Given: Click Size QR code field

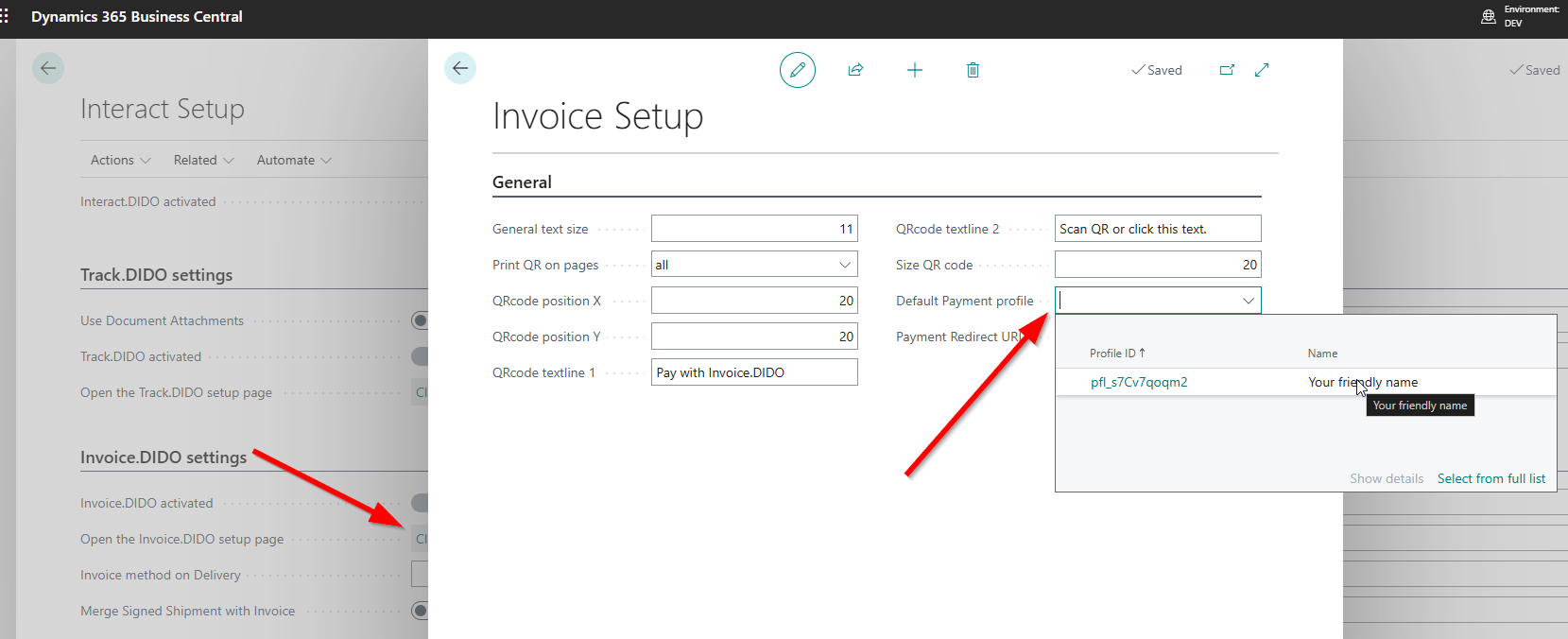Looking at the screenshot, I should click(x=1158, y=265).
